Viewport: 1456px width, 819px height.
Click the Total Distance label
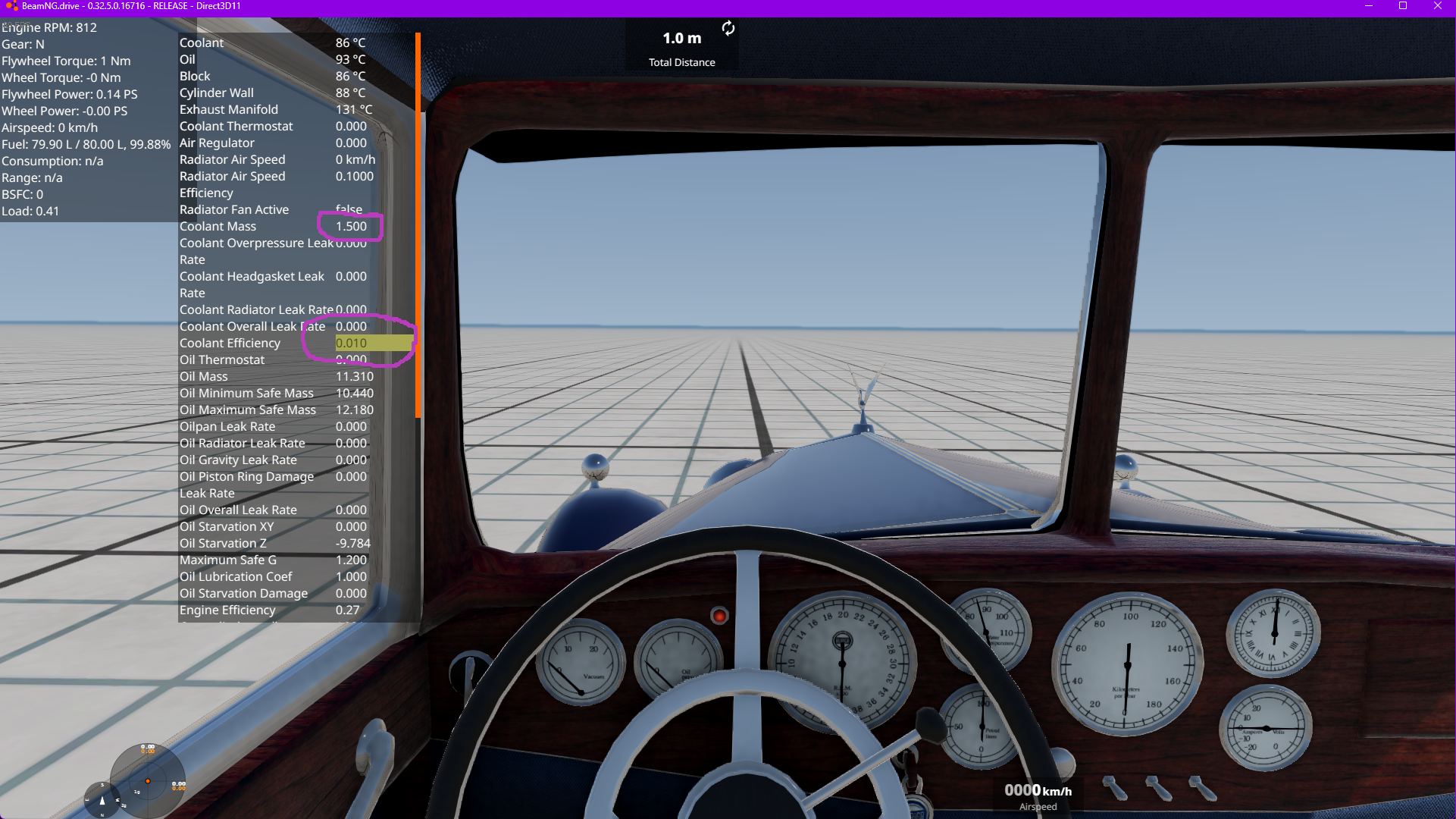pos(681,63)
